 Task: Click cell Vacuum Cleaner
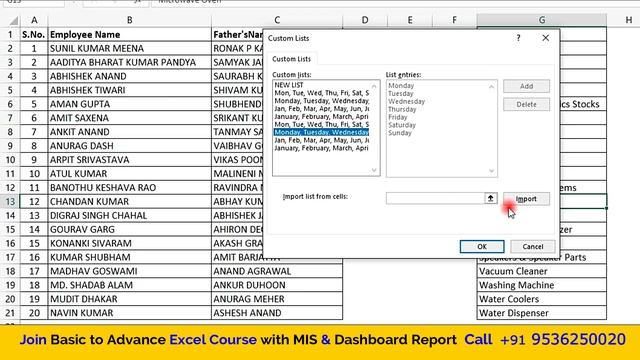[542, 271]
